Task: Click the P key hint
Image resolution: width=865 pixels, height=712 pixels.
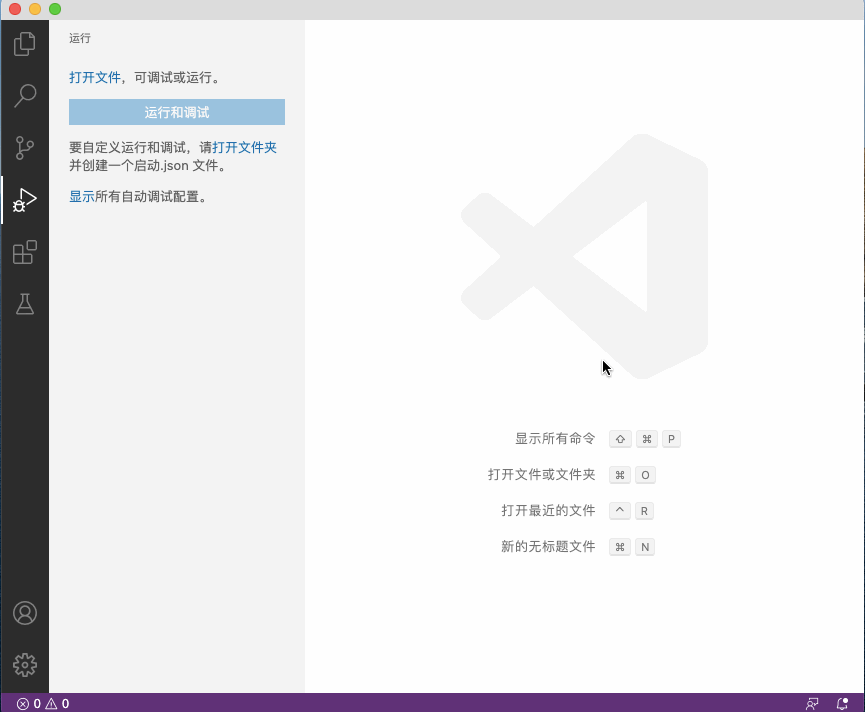Action: [x=671, y=439]
